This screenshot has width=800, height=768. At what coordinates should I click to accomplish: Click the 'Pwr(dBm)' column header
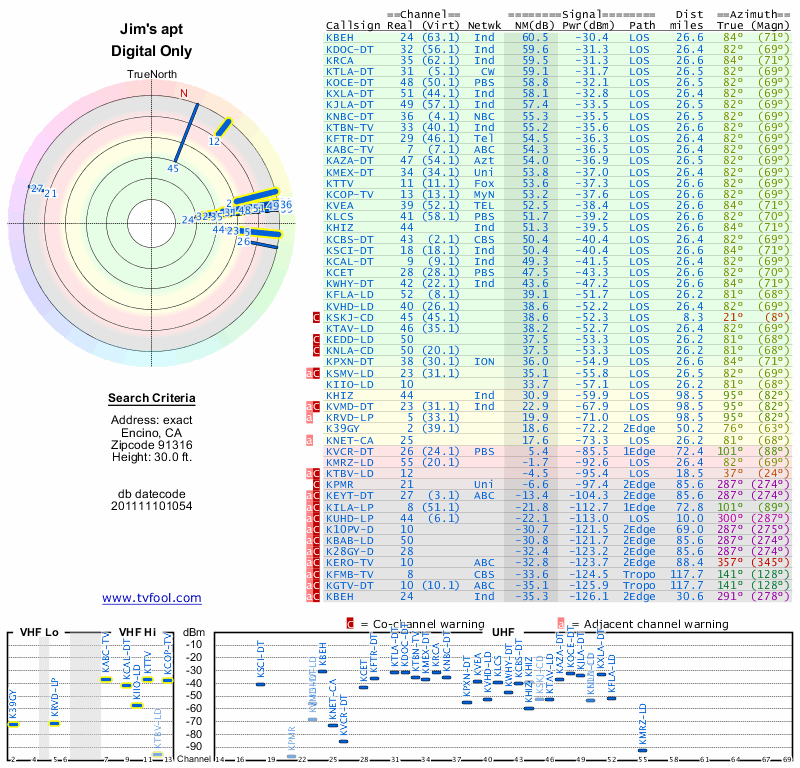tap(588, 26)
